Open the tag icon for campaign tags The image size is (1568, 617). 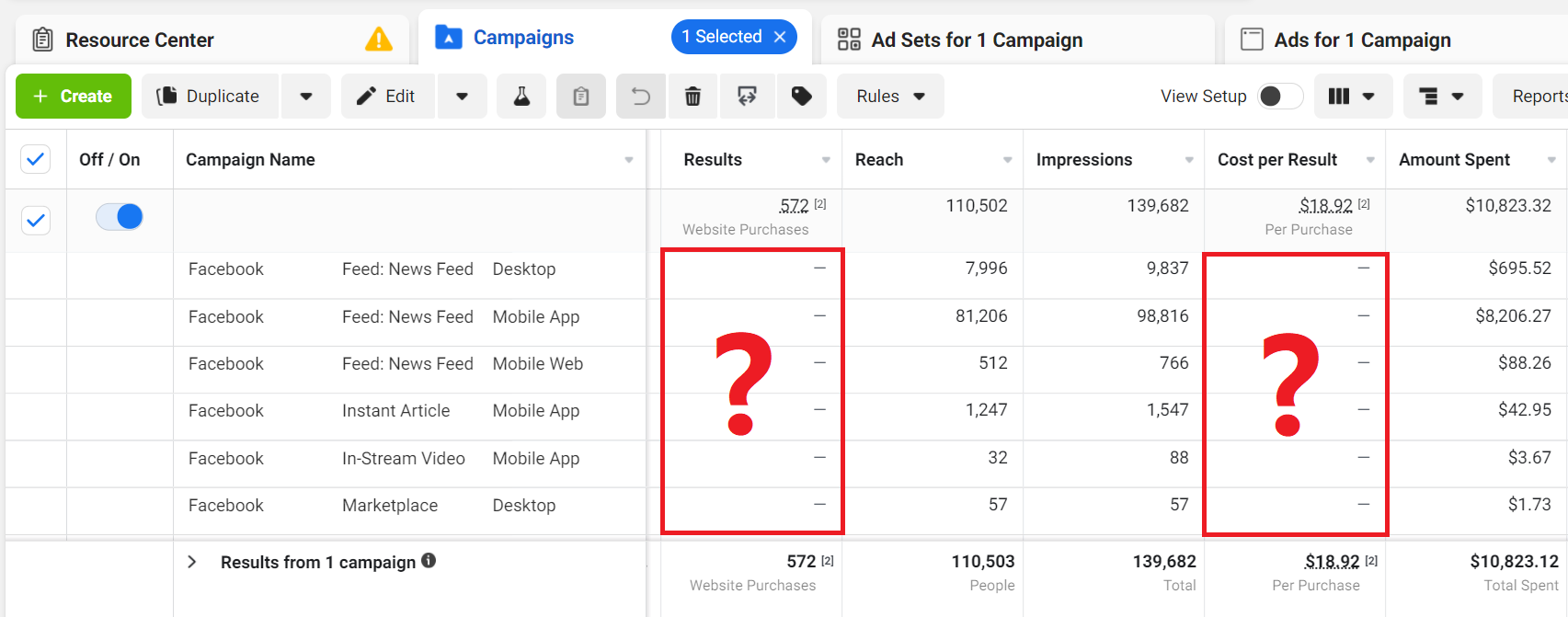pyautogui.click(x=802, y=97)
